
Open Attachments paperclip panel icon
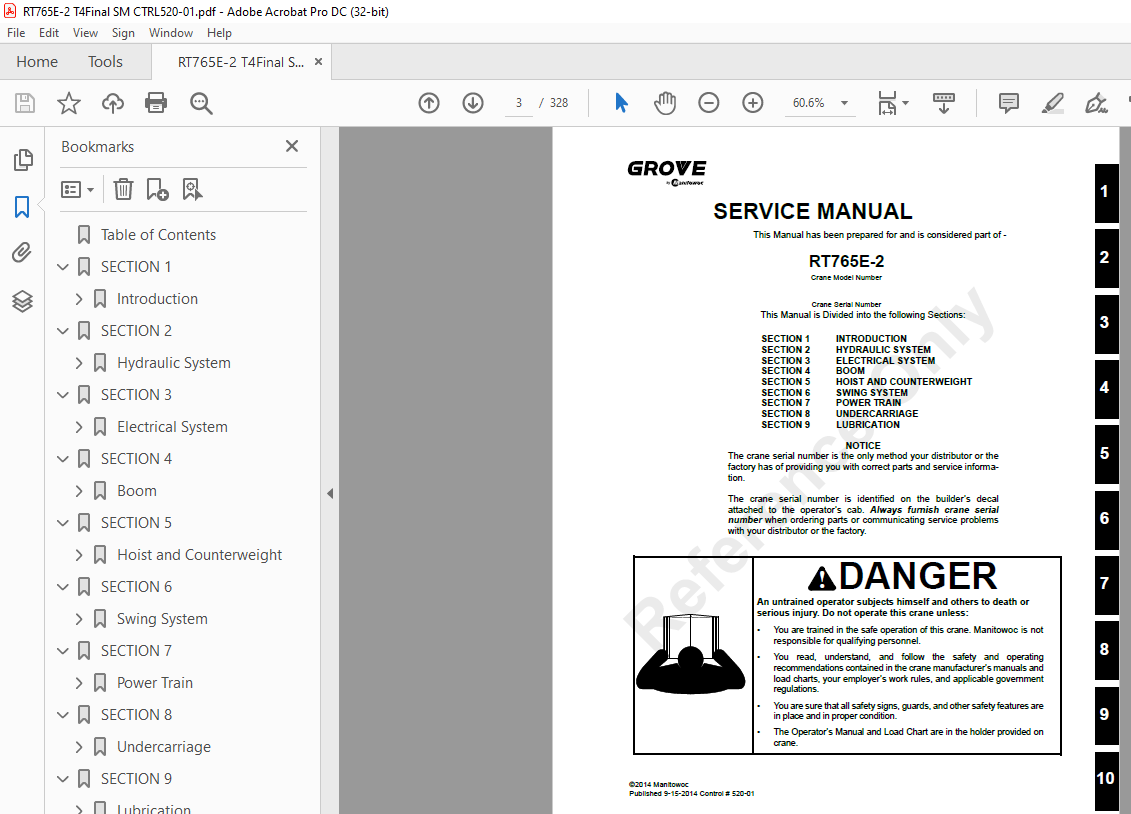22,252
